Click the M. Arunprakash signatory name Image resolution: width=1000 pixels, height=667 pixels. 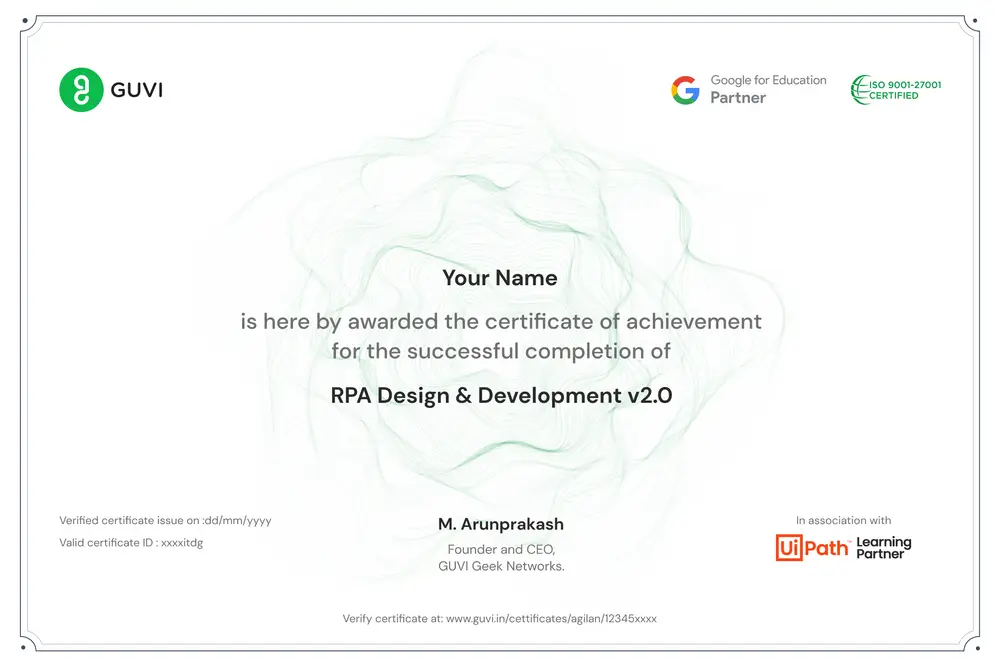point(501,525)
